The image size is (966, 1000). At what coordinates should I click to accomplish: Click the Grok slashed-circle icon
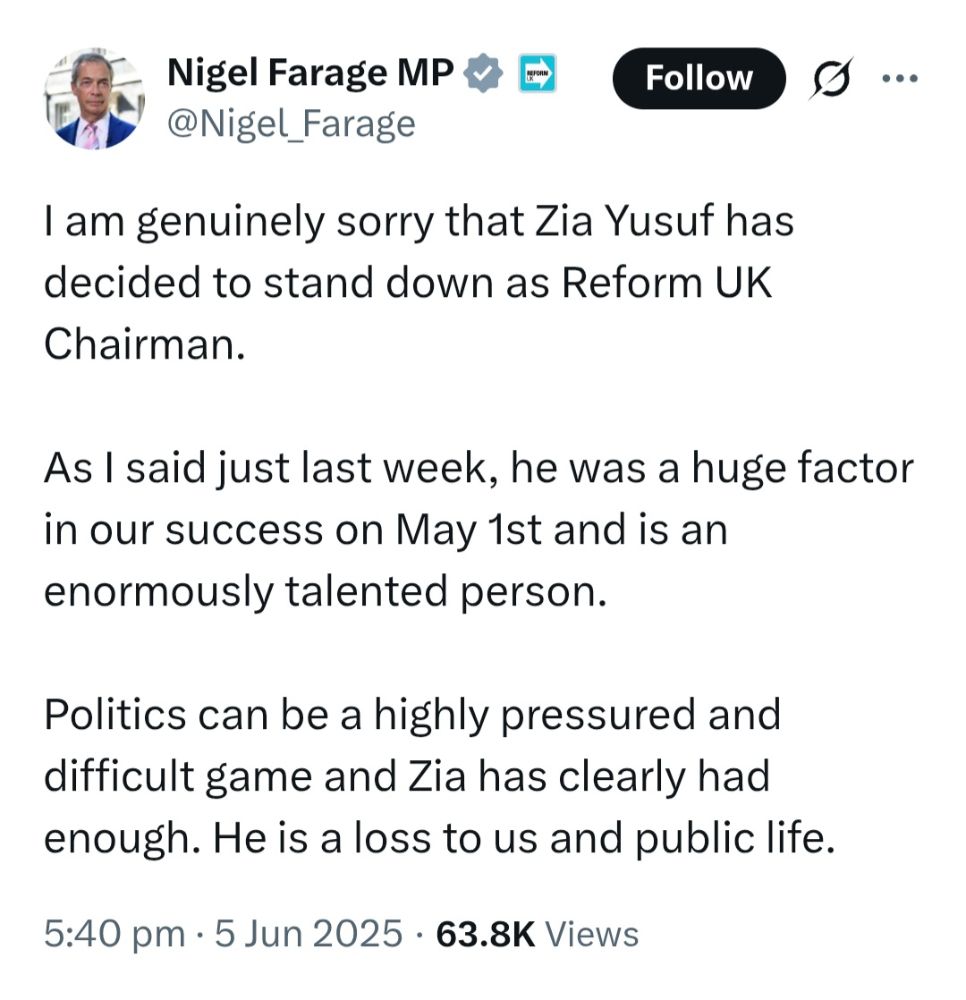click(832, 78)
